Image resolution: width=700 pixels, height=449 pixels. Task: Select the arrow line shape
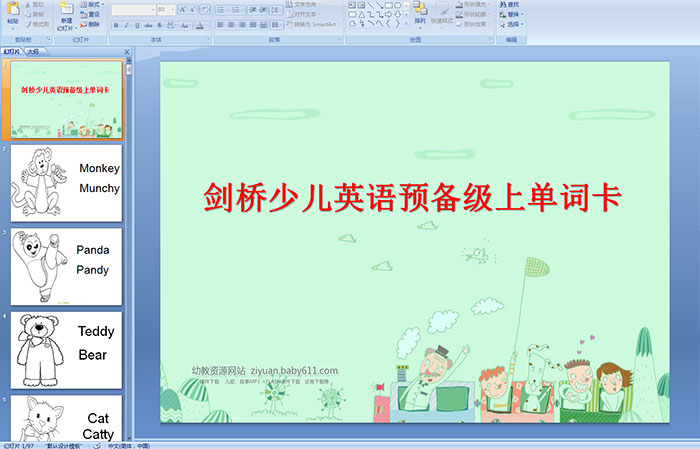coord(380,5)
